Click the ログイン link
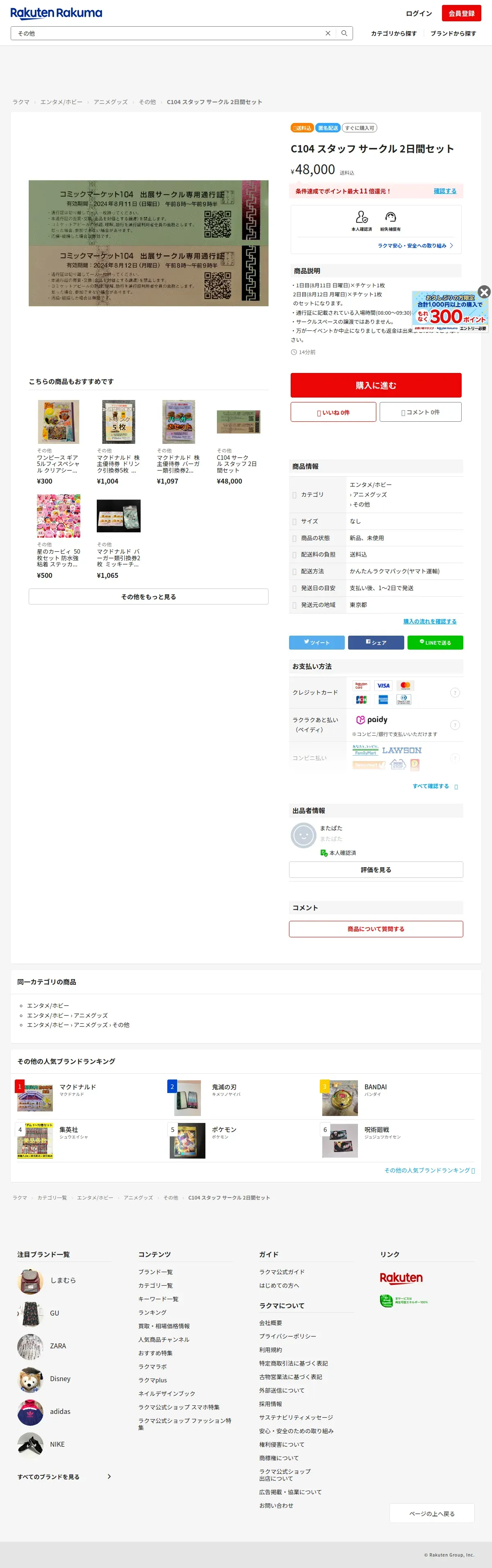The image size is (492, 1568). (x=419, y=14)
